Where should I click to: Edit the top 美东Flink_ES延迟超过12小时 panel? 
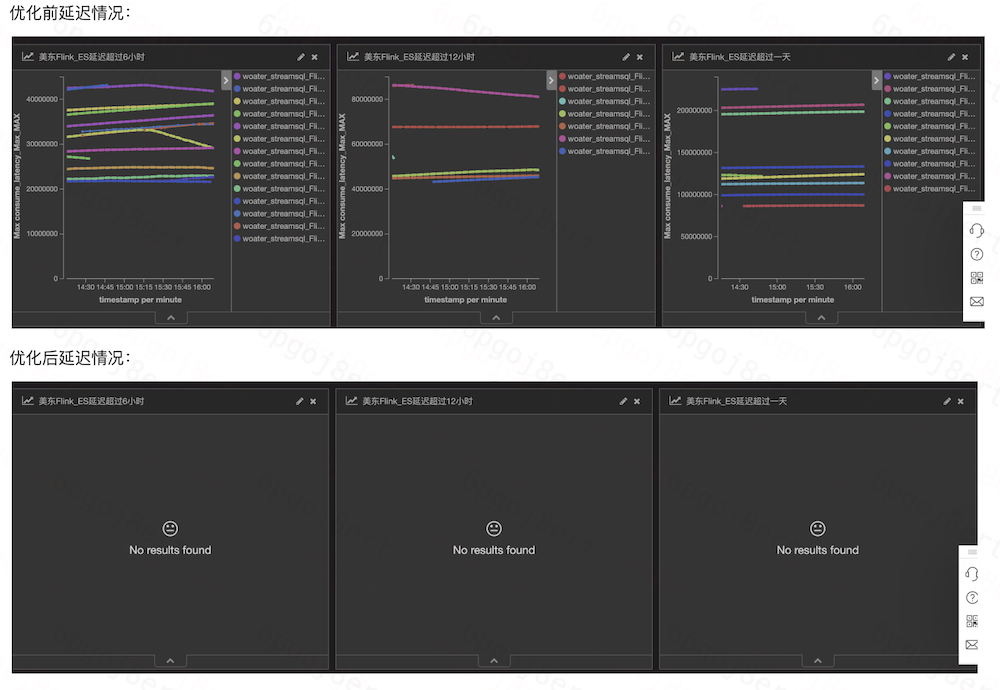(626, 57)
